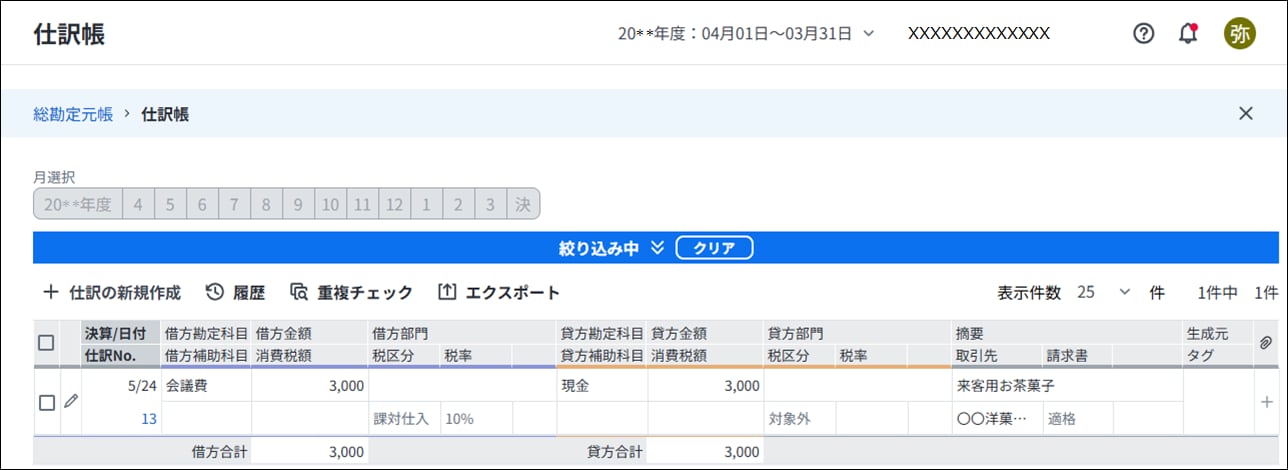Toggle the select-all header checkbox
Screen dimensions: 1288x470
pyautogui.click(x=46, y=343)
